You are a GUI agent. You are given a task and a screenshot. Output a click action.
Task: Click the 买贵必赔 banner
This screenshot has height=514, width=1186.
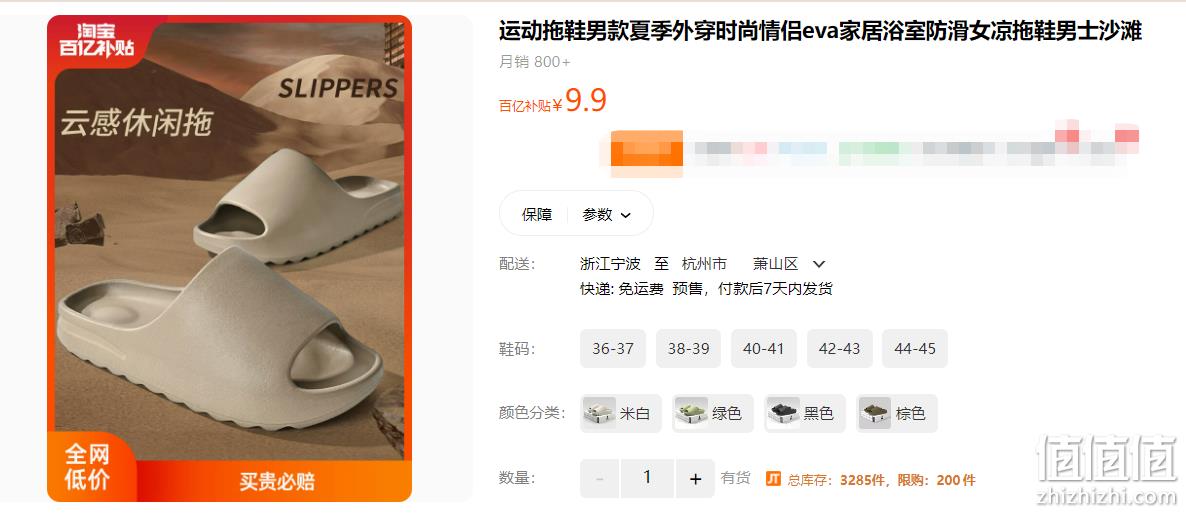278,481
